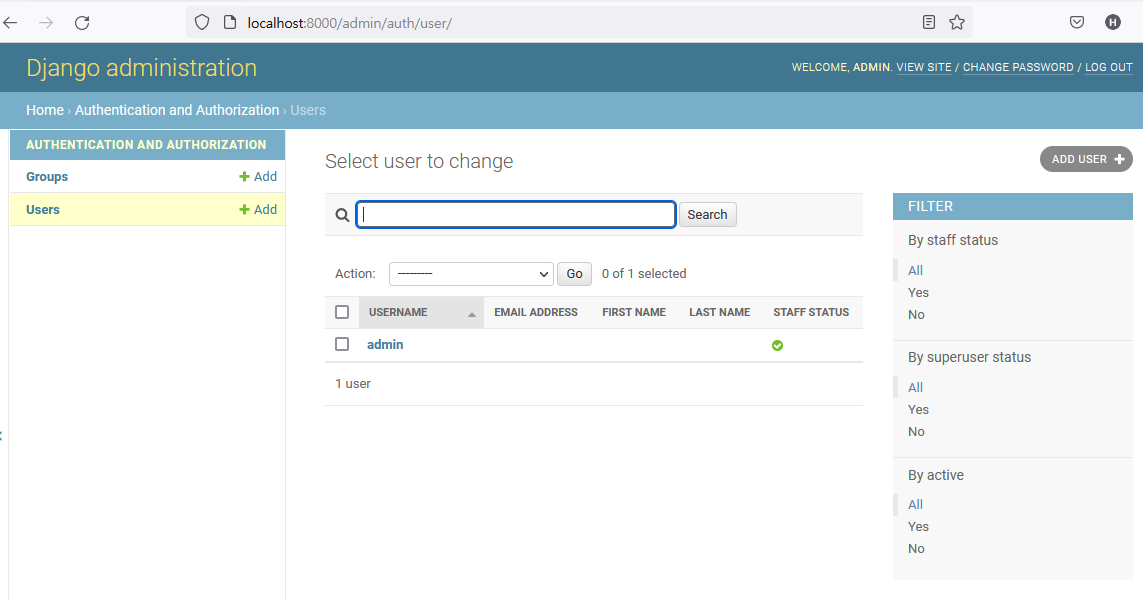Viewport: 1143px width, 600px height.
Task: Filter by active Yes
Action: coord(918,526)
